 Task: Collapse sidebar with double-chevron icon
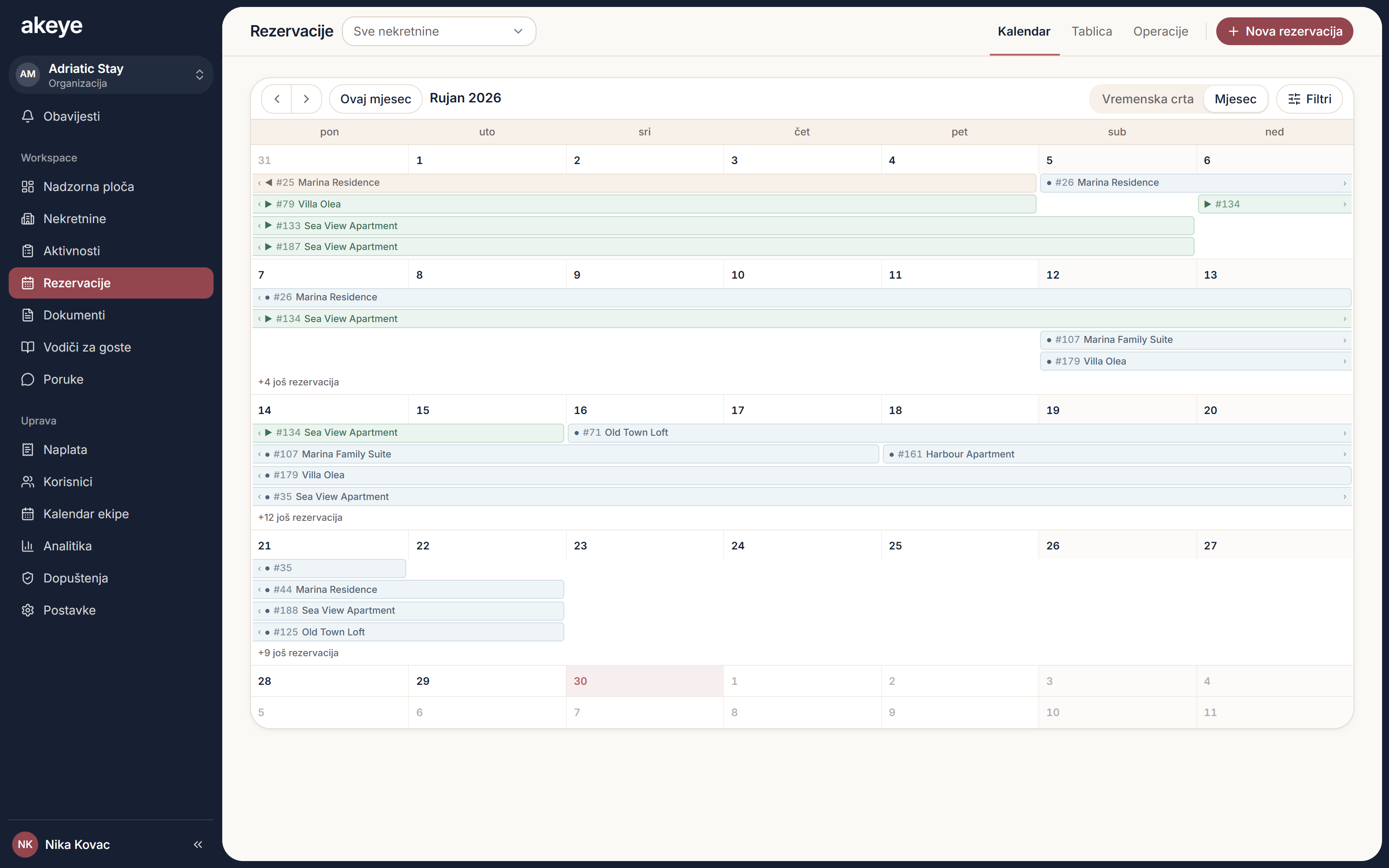coord(198,845)
